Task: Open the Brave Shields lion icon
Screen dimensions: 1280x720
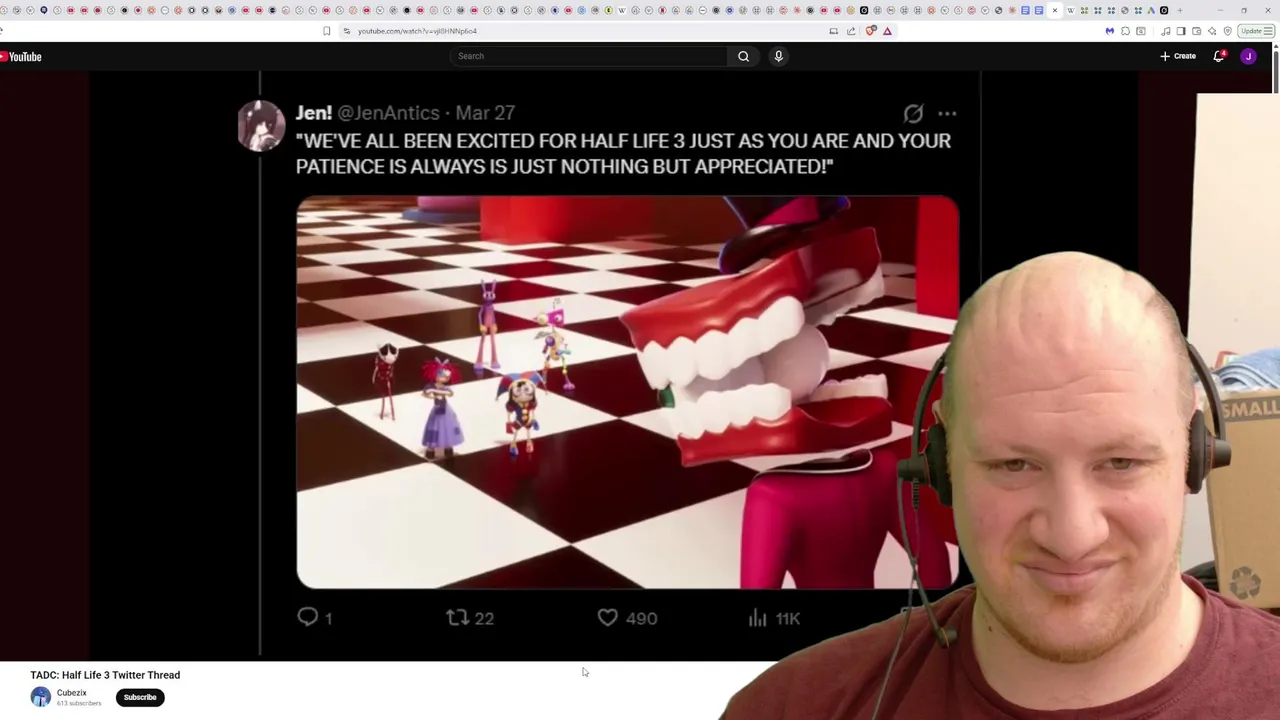Action: 870,31
